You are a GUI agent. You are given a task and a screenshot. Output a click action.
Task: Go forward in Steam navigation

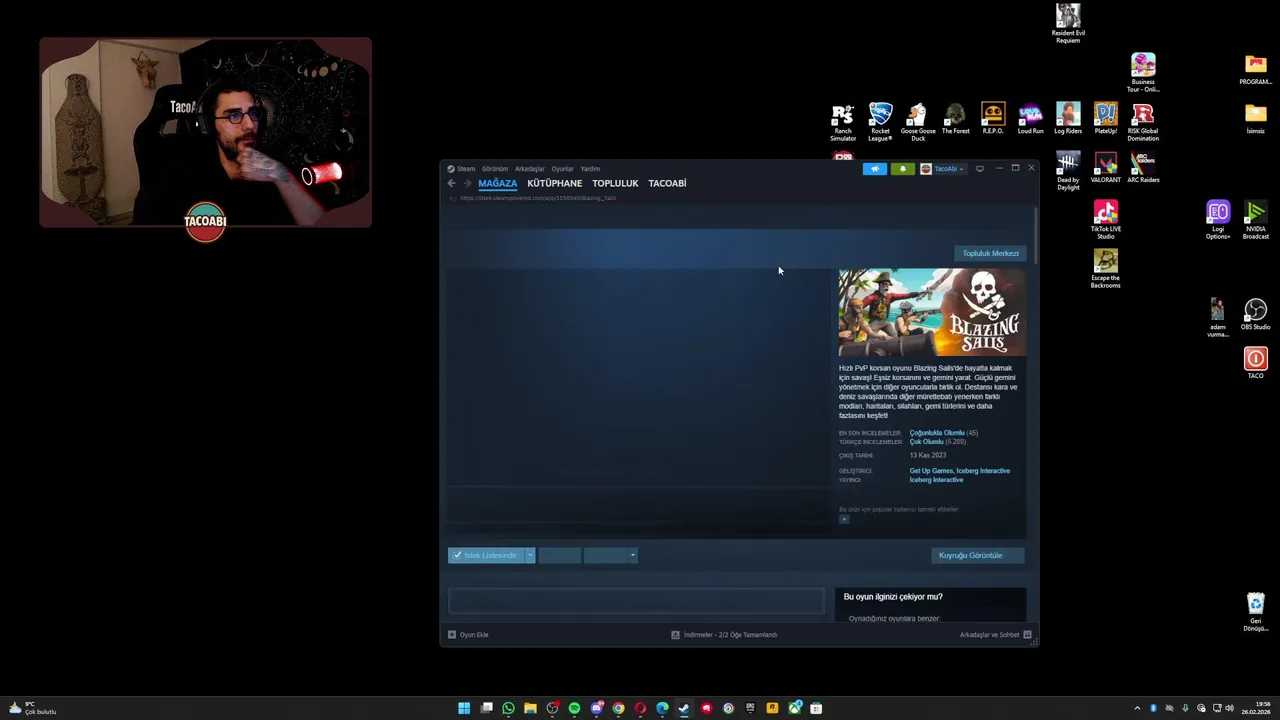tap(467, 183)
